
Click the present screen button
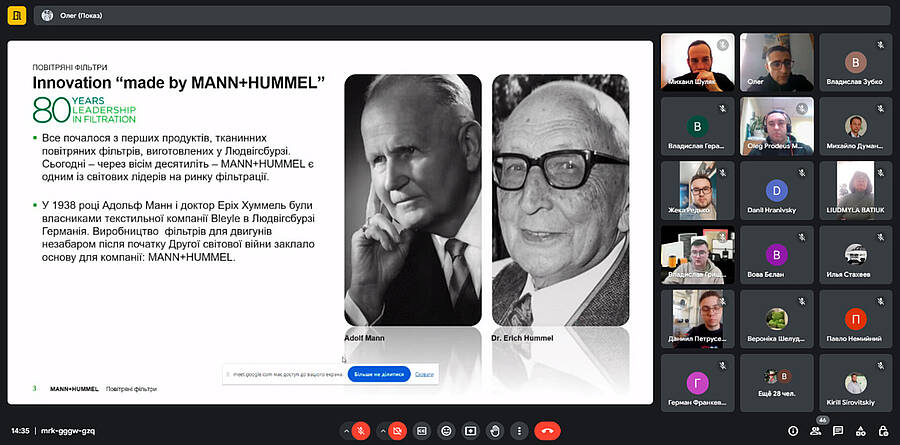(x=471, y=431)
